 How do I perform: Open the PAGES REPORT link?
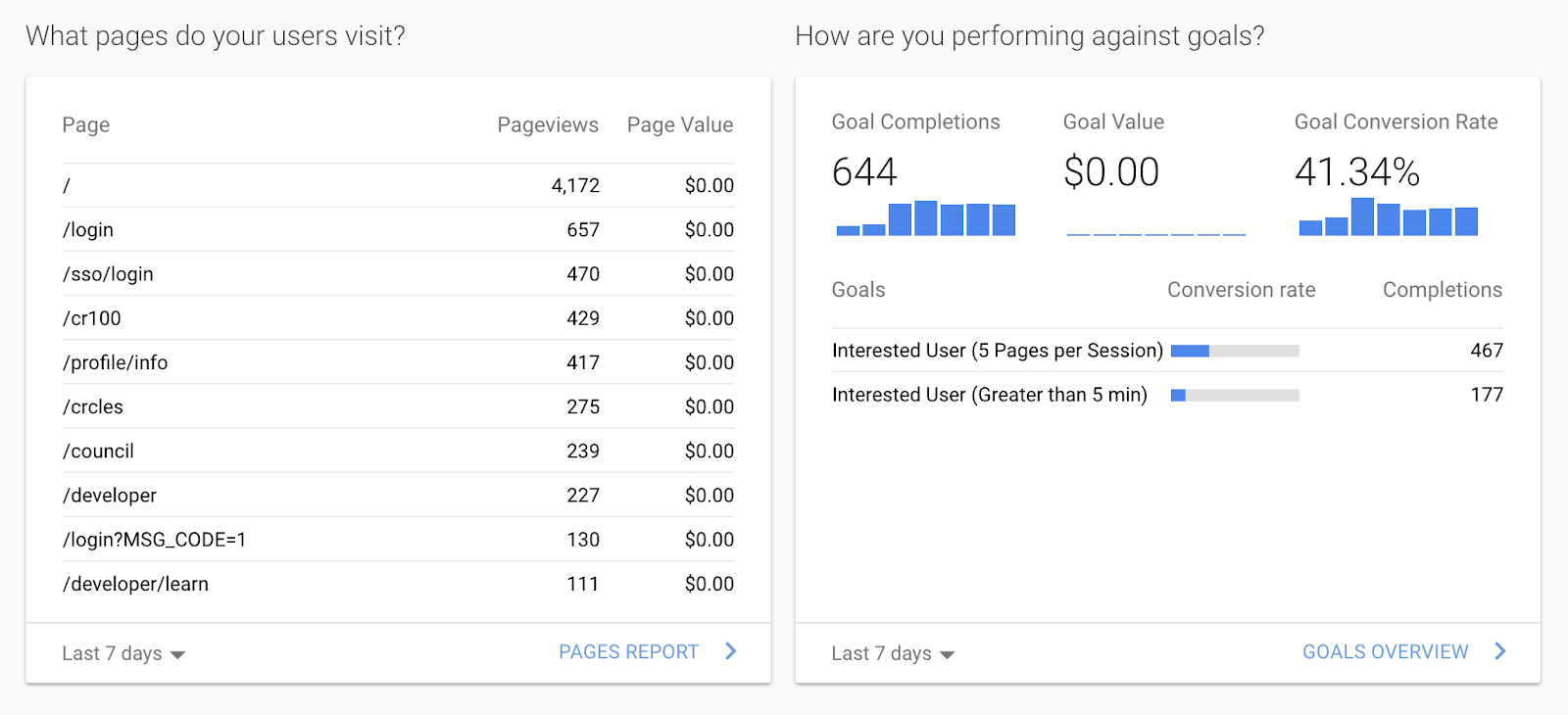[628, 652]
